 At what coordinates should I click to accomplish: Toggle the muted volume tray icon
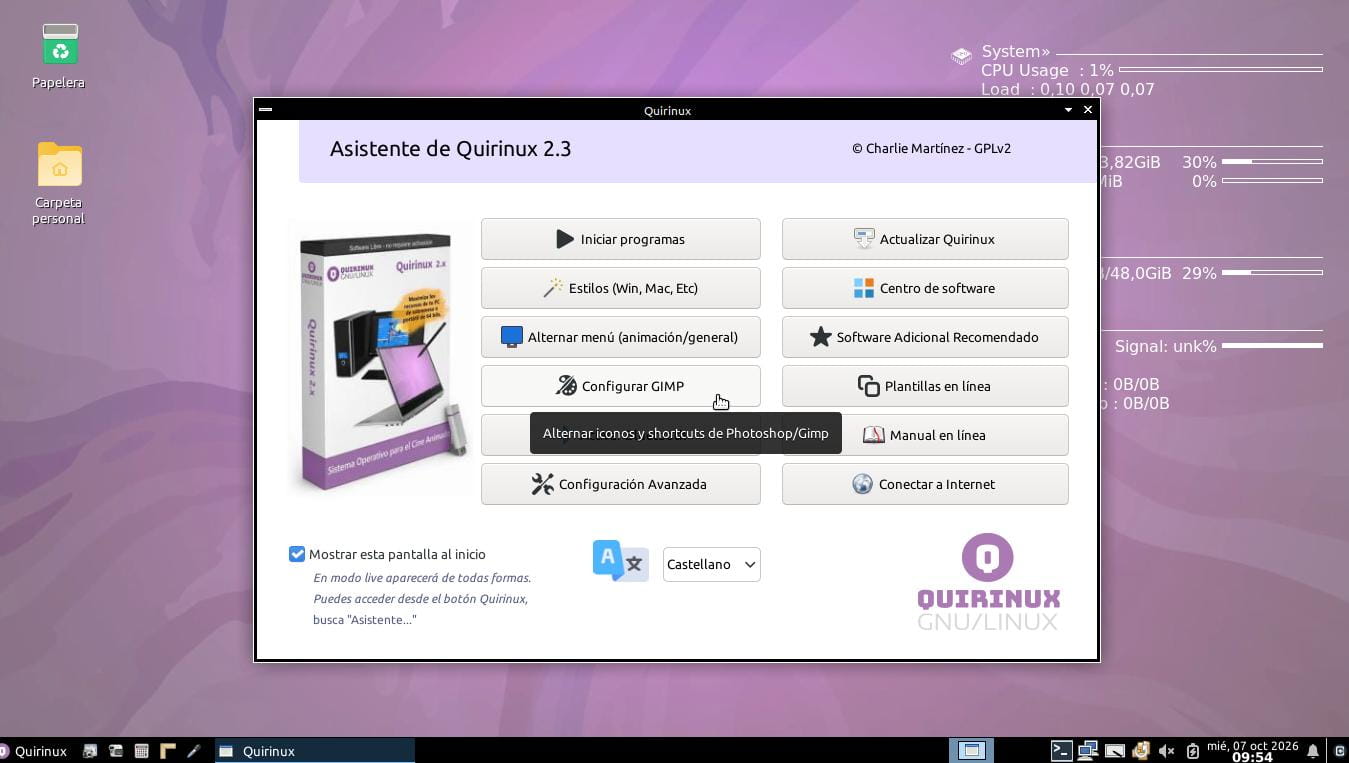point(1167,751)
